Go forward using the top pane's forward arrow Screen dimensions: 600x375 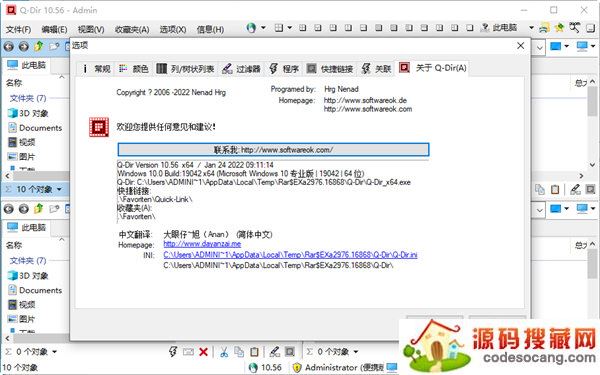coord(24,47)
